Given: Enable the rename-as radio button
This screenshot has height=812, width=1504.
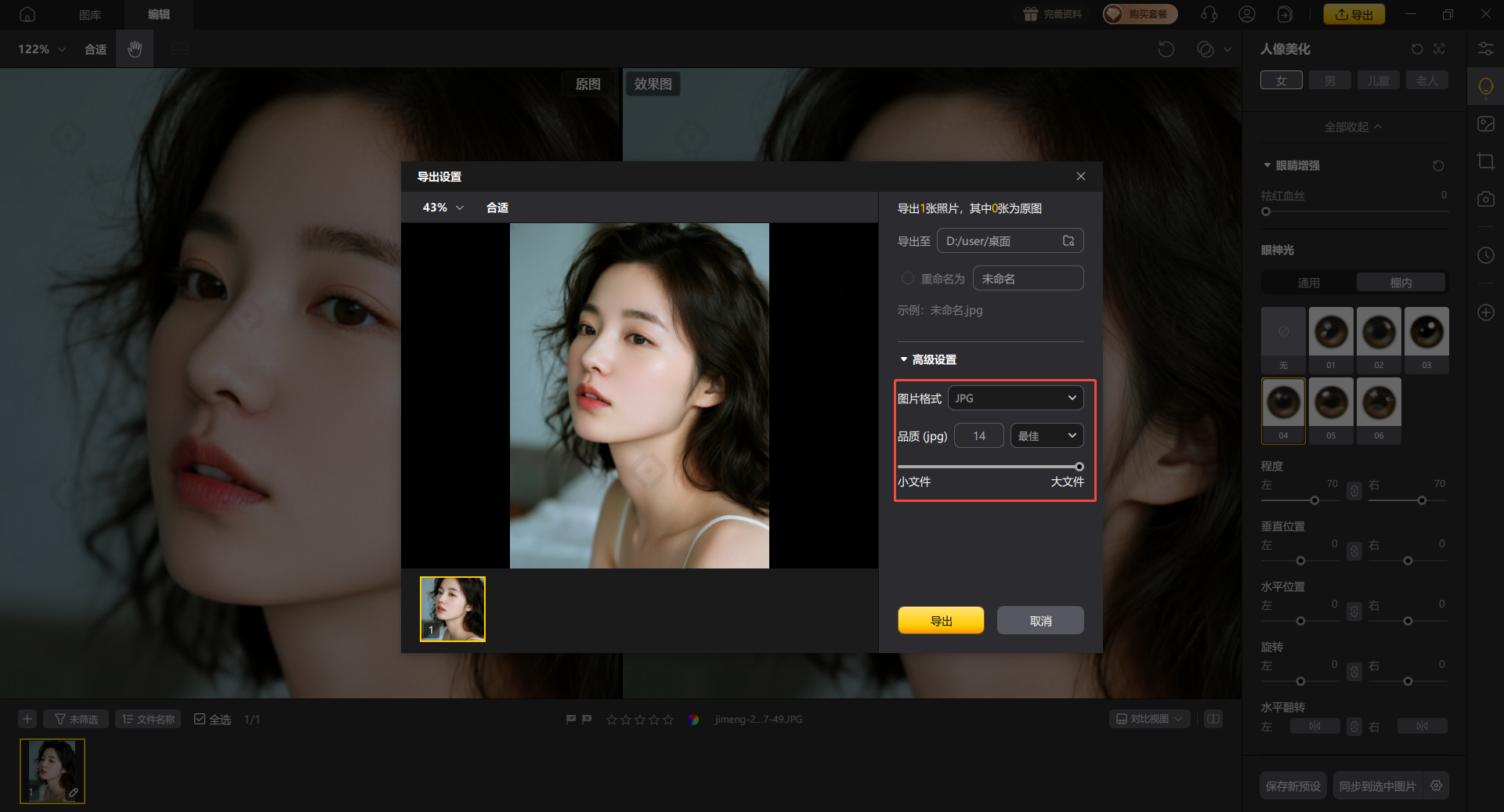Looking at the screenshot, I should coord(908,279).
